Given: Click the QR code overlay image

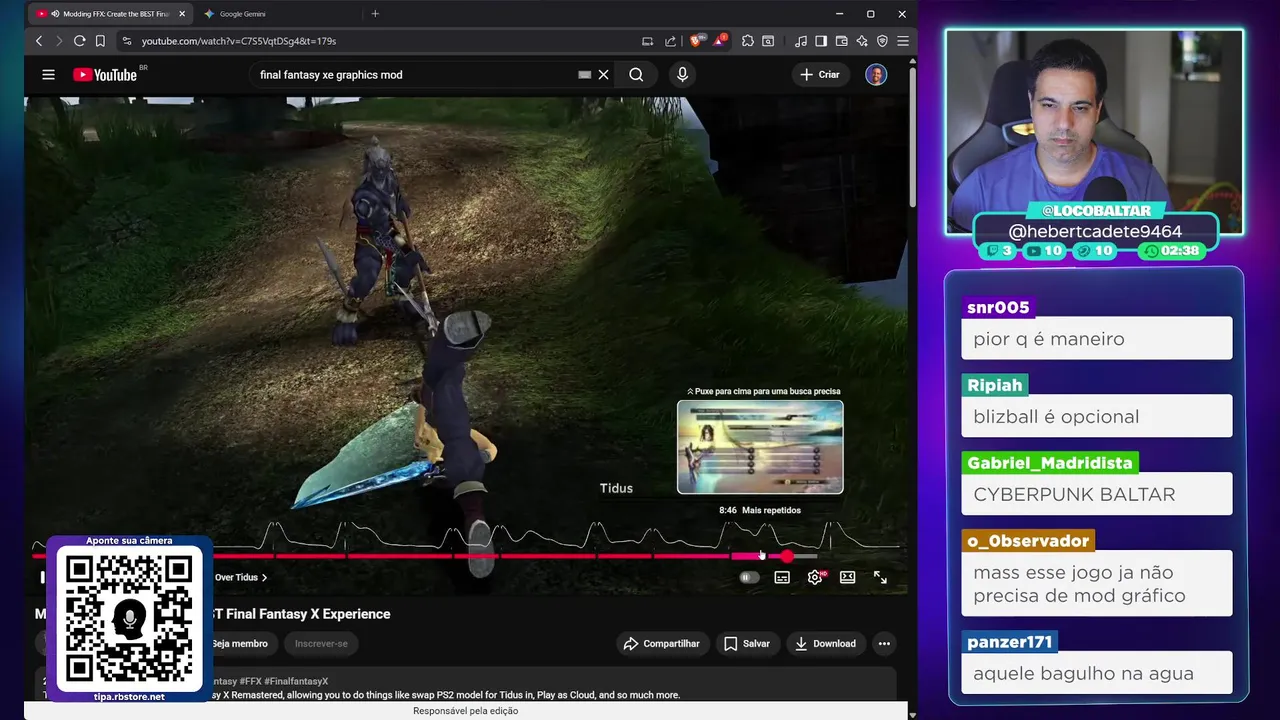Looking at the screenshot, I should coord(129,619).
